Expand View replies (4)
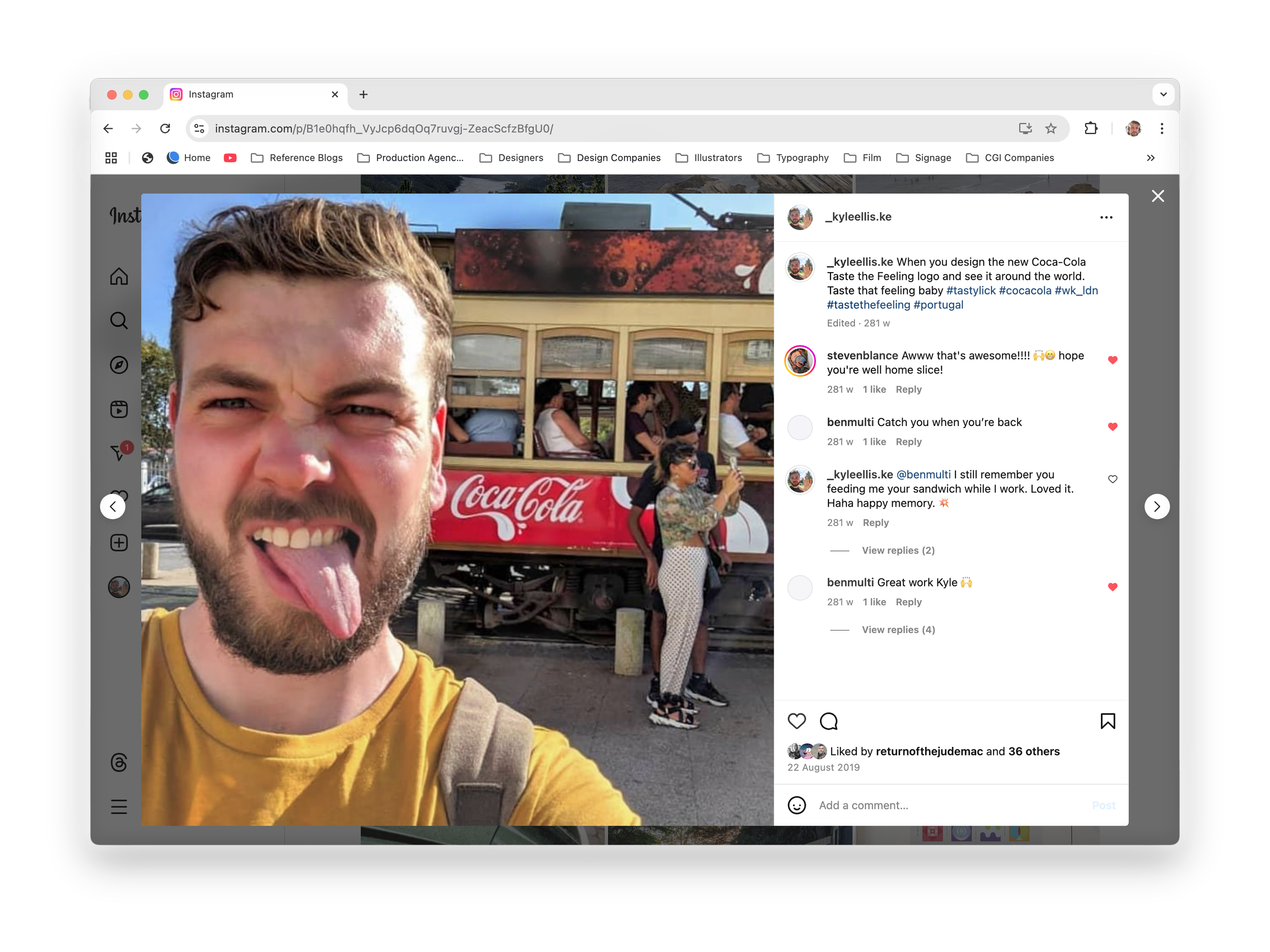 click(898, 630)
